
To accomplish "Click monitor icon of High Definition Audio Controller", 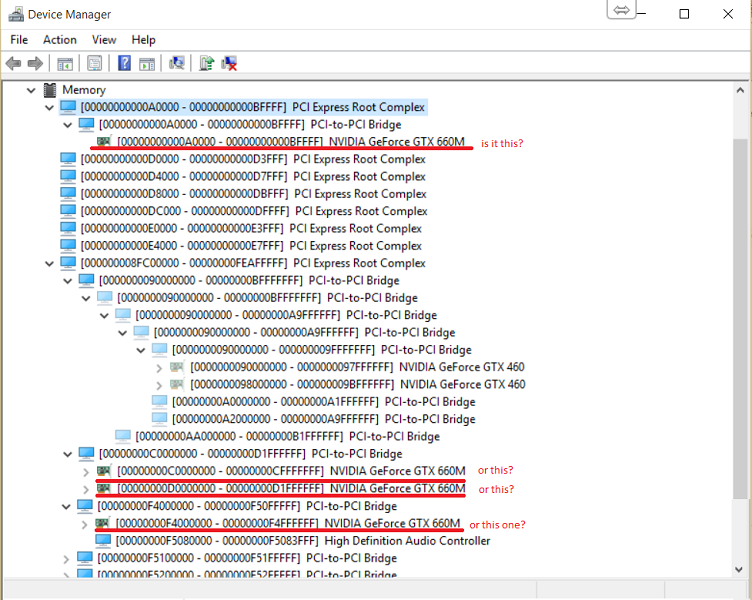I will point(103,541).
